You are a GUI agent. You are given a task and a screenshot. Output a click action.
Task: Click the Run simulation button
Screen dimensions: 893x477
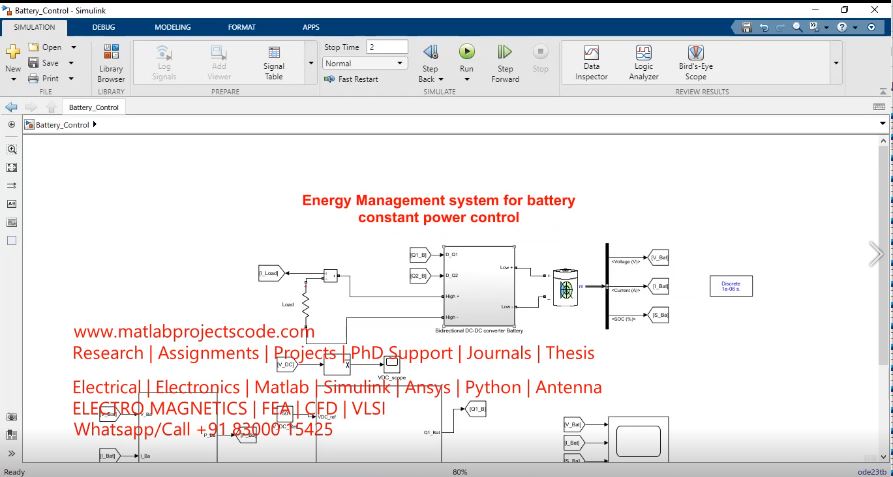point(466,53)
